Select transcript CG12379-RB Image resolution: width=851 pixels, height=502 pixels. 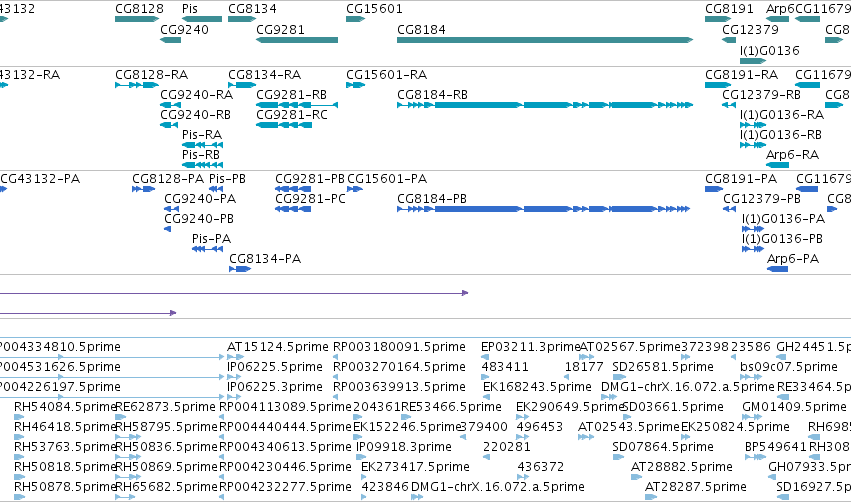click(761, 94)
